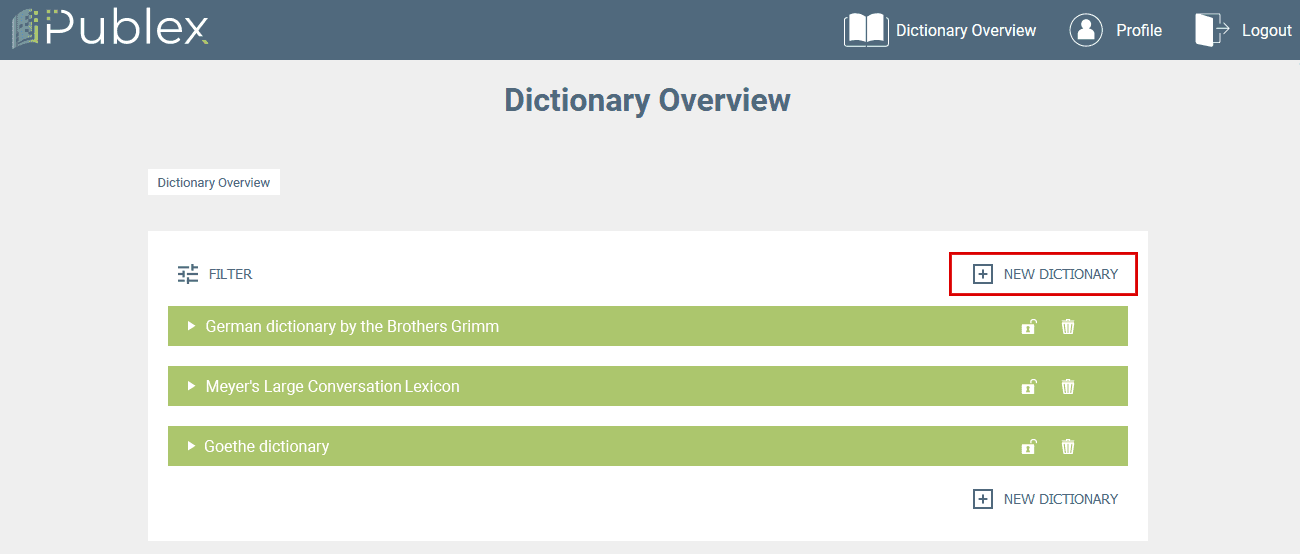Click the highlighted NEW DICTIONARY button

[x=1044, y=274]
